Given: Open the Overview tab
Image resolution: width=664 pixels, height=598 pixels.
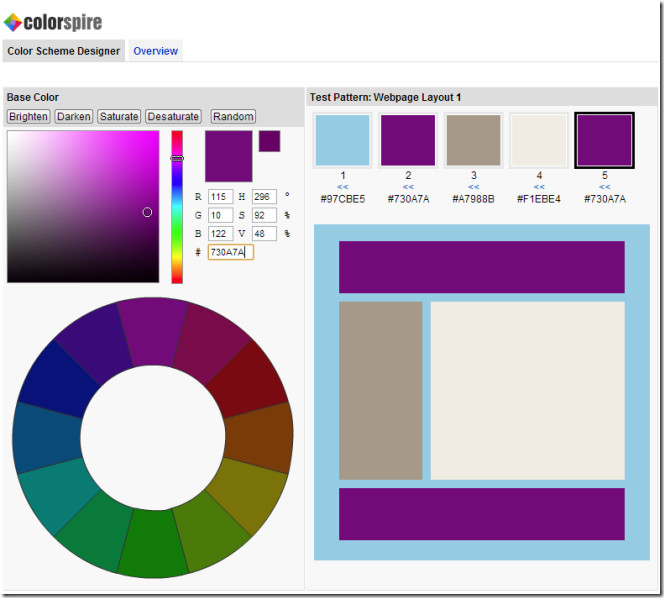Looking at the screenshot, I should pos(155,51).
